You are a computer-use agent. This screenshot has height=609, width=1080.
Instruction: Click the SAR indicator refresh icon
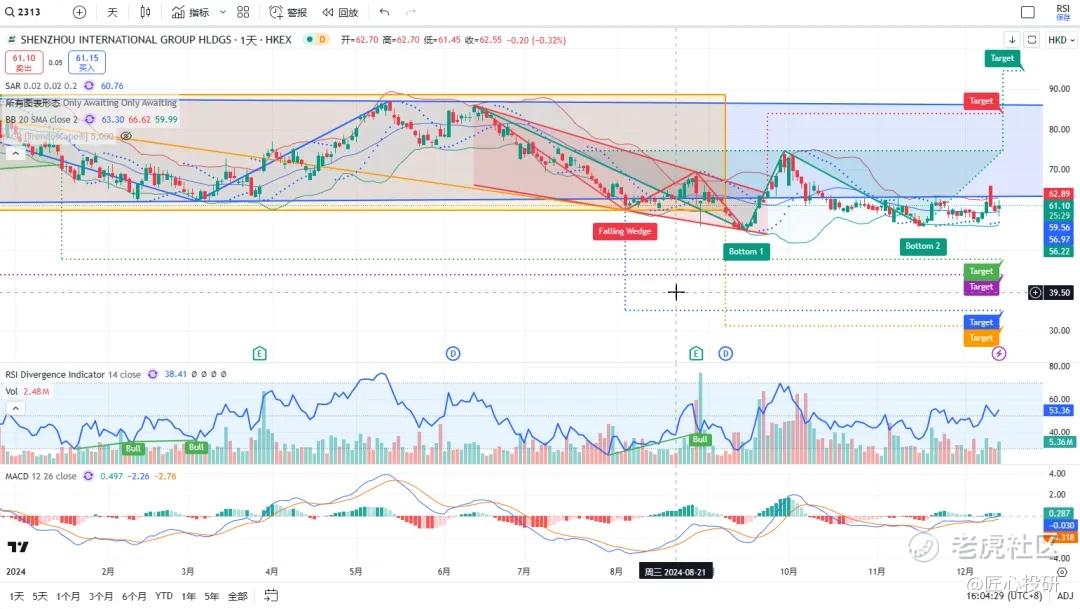point(89,85)
